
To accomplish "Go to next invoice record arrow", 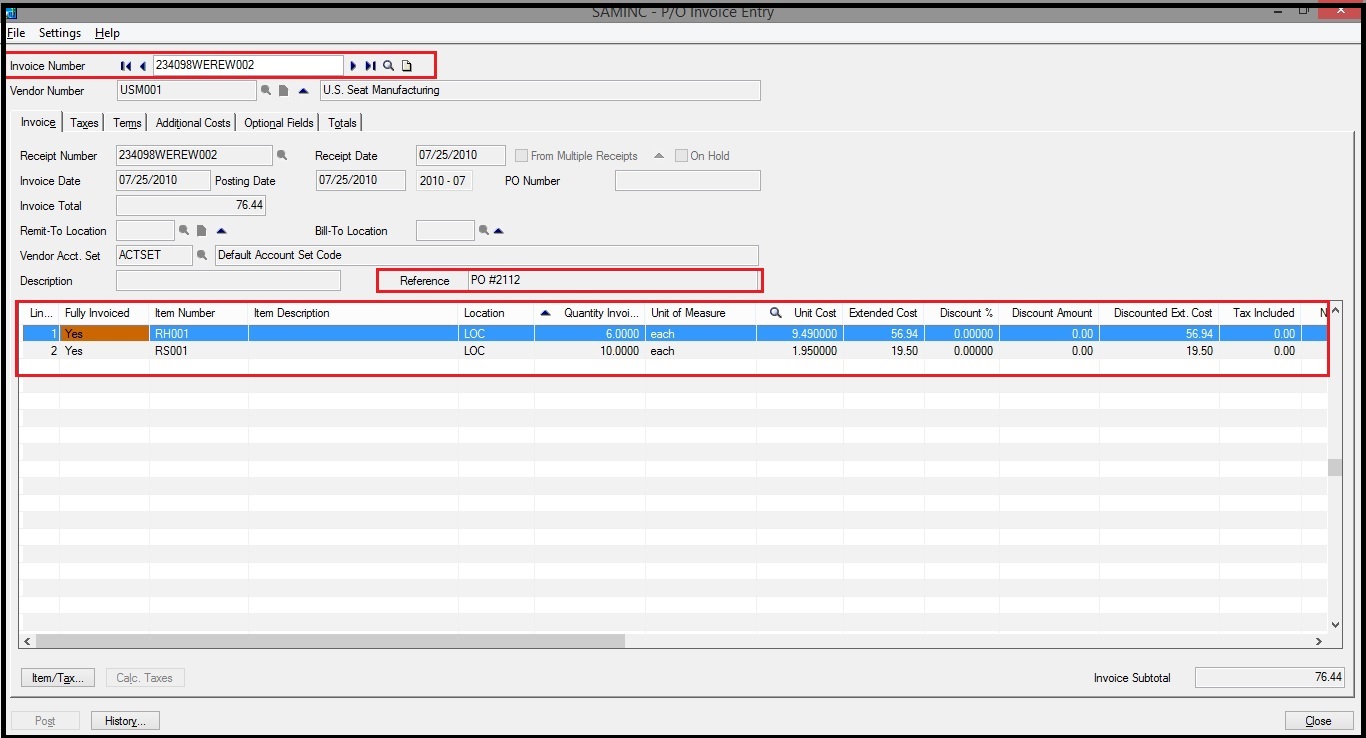I will click(x=353, y=66).
